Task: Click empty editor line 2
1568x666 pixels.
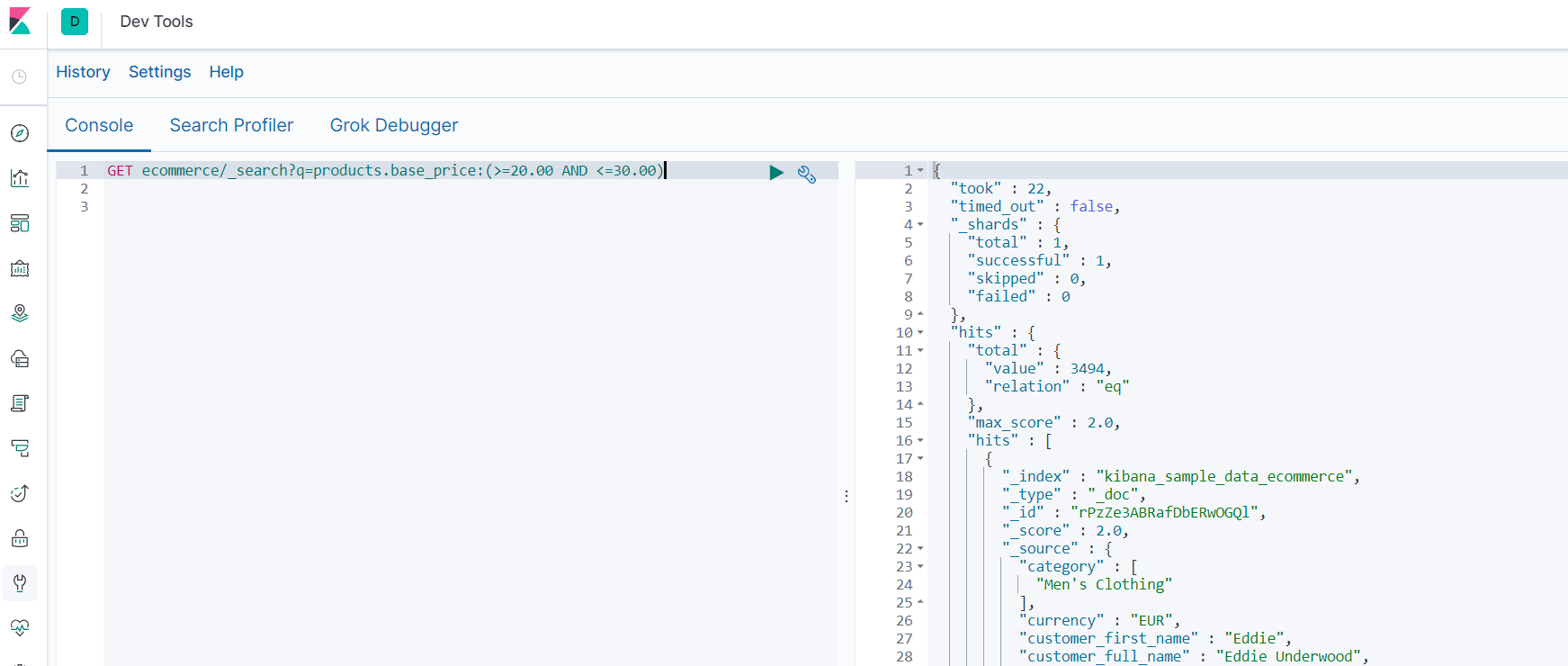Action: coord(470,188)
